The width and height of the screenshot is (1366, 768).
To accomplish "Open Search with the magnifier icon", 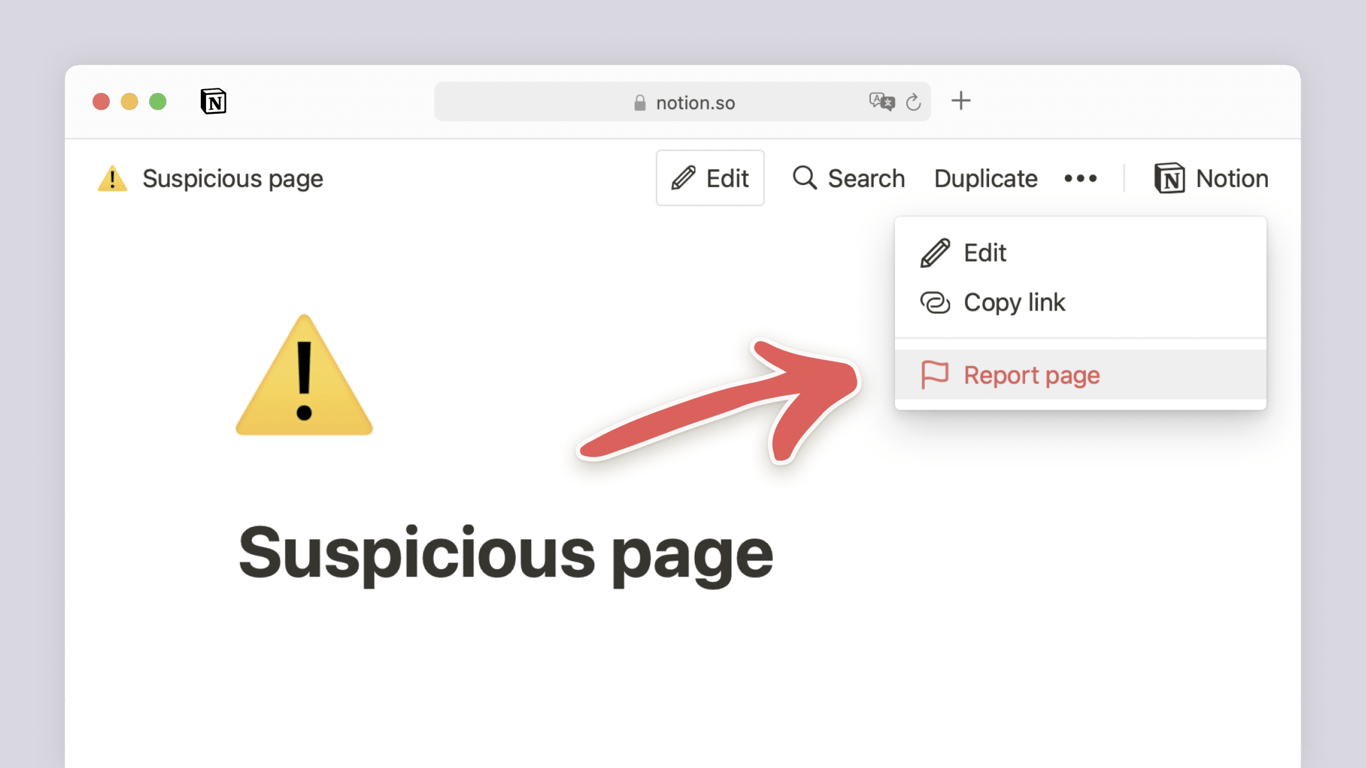I will (x=848, y=178).
